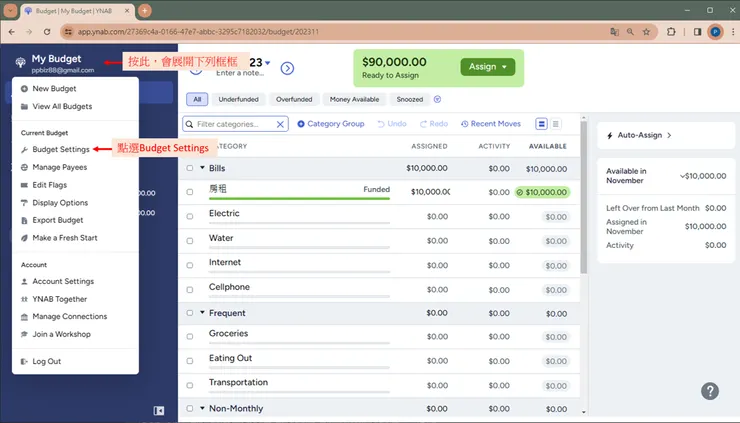
Task: Click the 房租 funded progress bar
Action: pos(299,199)
